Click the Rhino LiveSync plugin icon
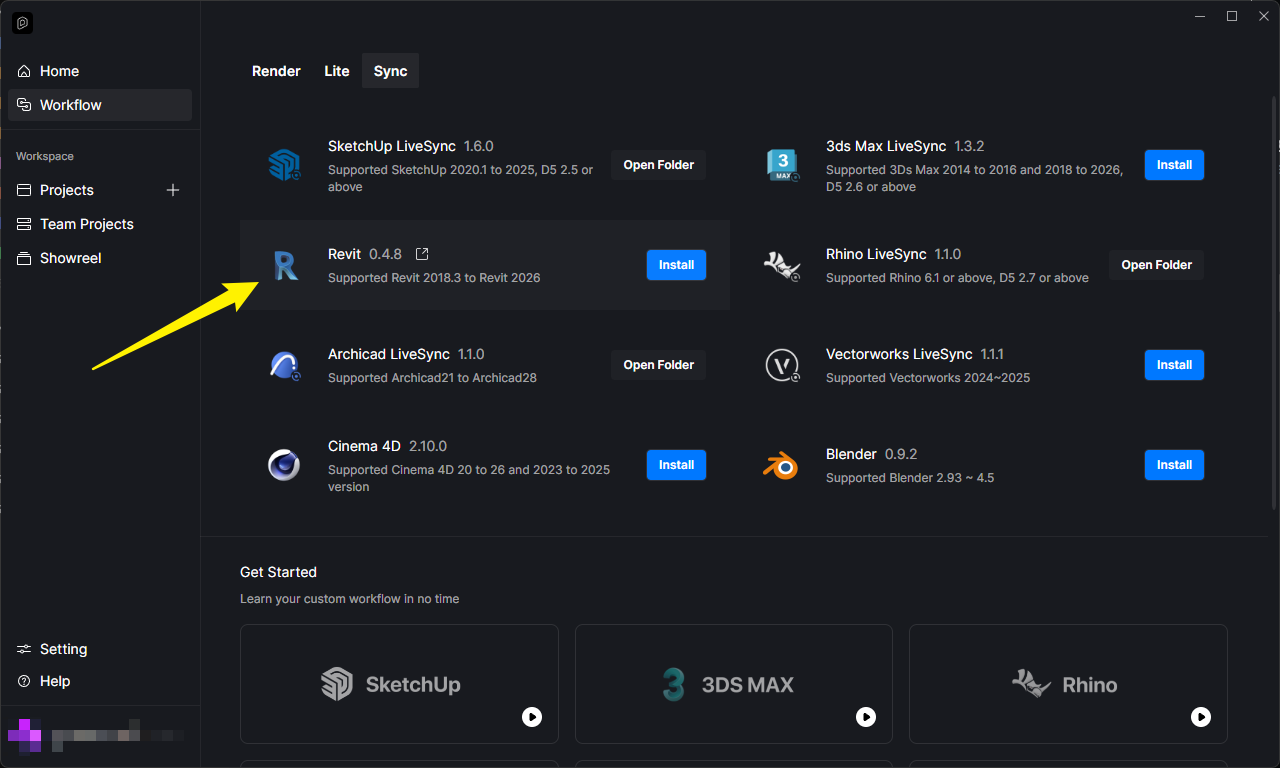This screenshot has width=1280, height=768. point(782,265)
